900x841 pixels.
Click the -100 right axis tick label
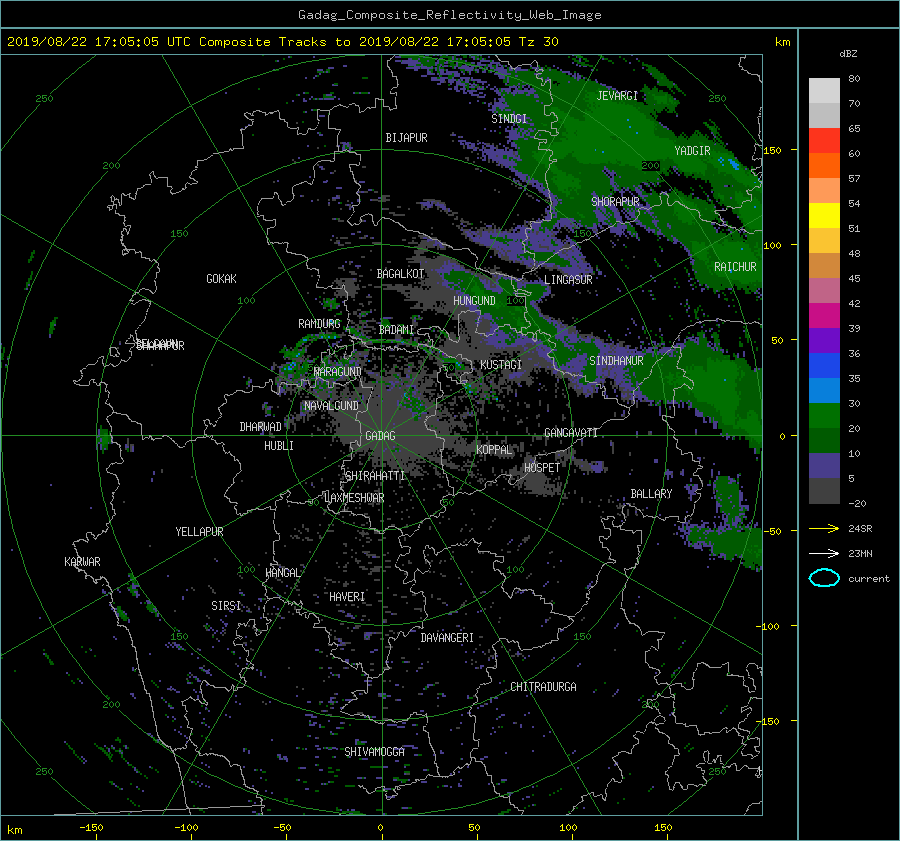[x=767, y=626]
